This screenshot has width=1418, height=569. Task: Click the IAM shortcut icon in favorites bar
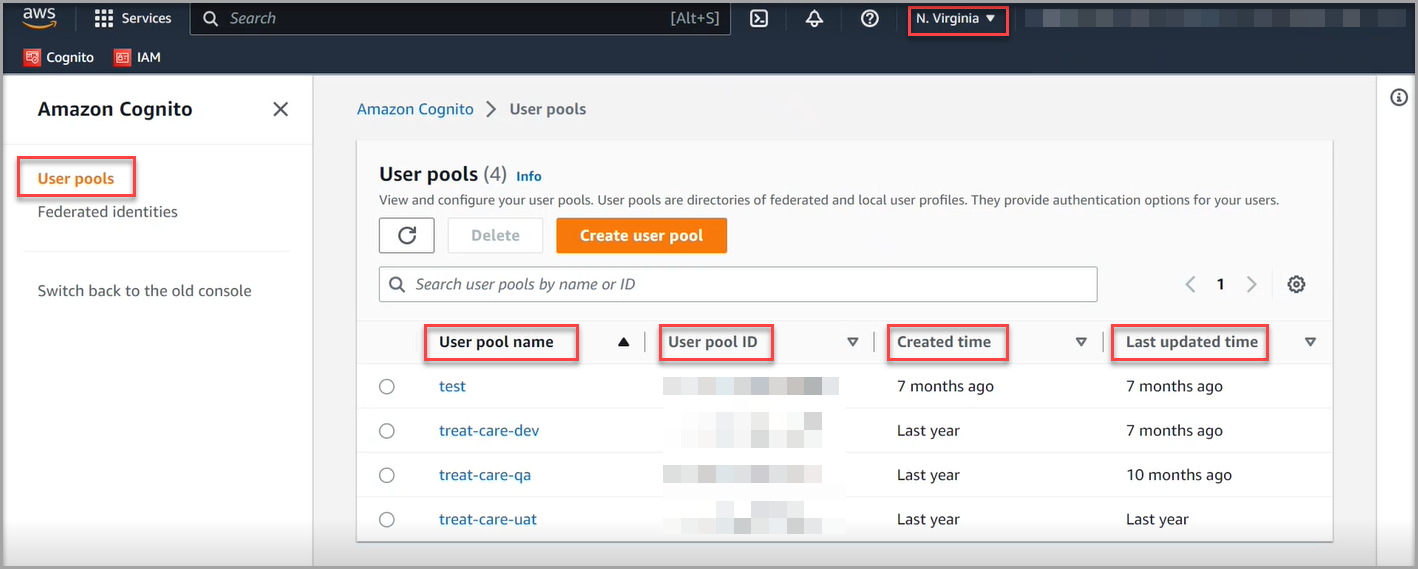pos(122,57)
